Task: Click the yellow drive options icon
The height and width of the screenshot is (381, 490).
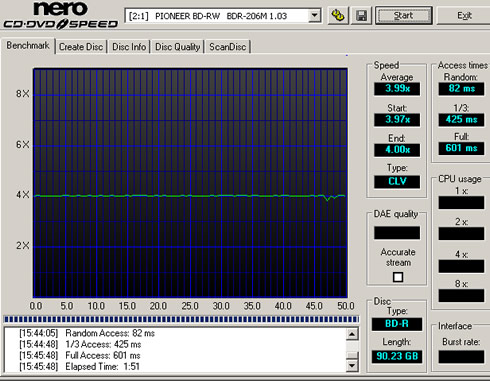Action: coord(337,16)
